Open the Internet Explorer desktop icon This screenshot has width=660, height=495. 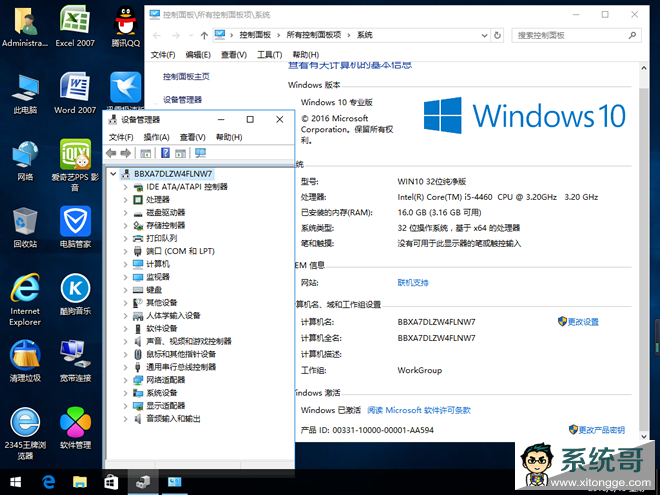25,299
